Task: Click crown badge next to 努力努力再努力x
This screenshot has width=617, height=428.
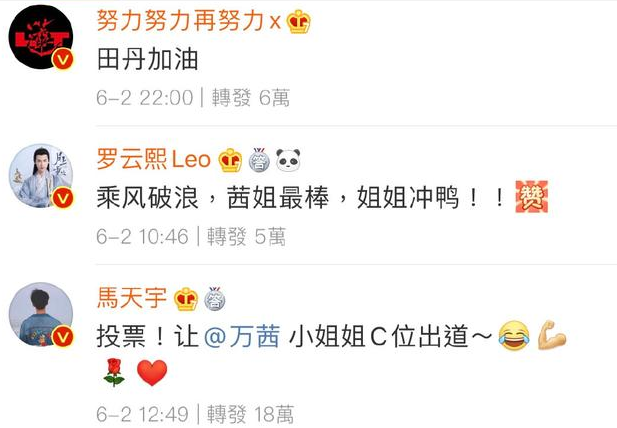Action: pyautogui.click(x=298, y=22)
